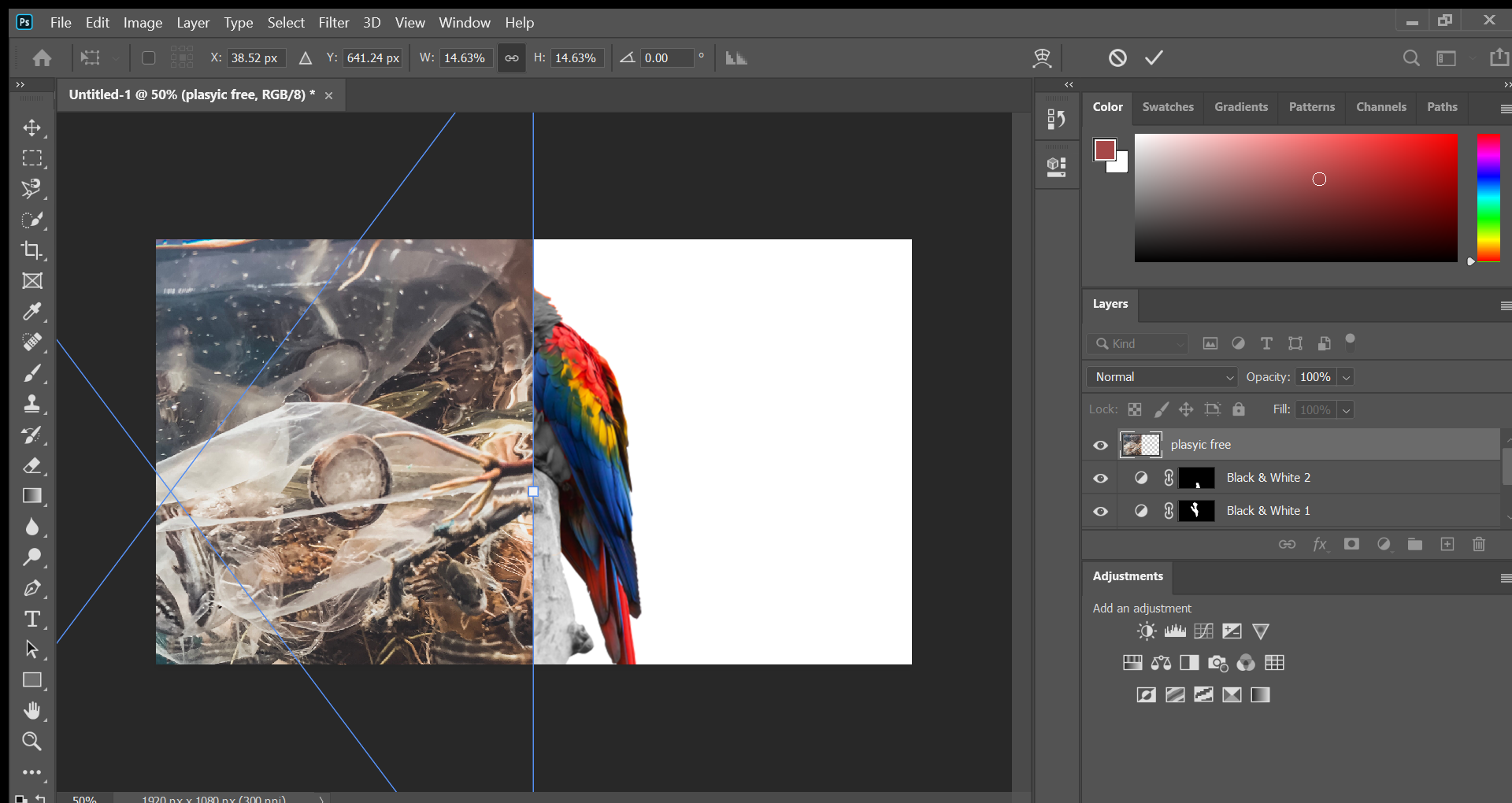Open the Normal blend mode dropdown
Image resolution: width=1512 pixels, height=803 pixels.
1162,377
